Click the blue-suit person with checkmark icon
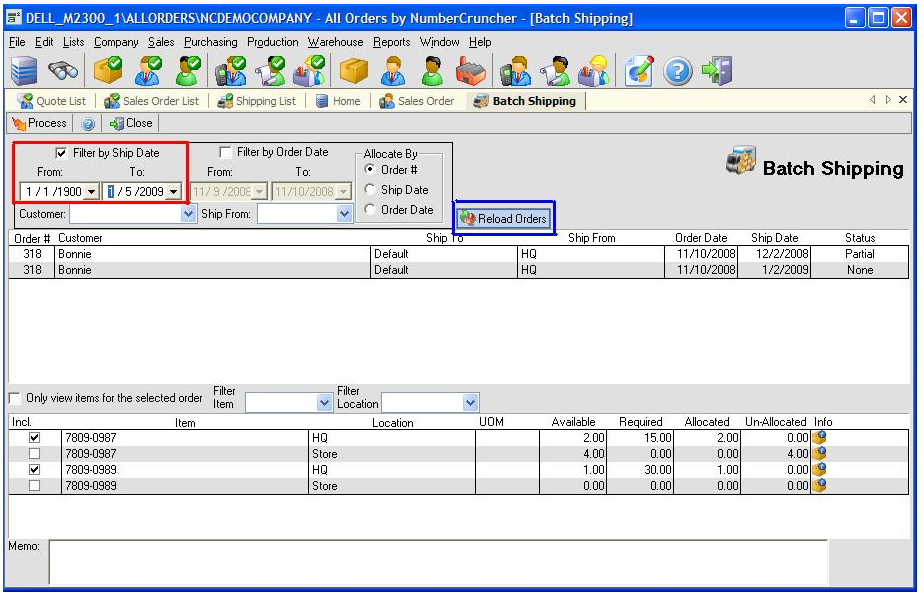This screenshot has height=595, width=924. coord(147,71)
